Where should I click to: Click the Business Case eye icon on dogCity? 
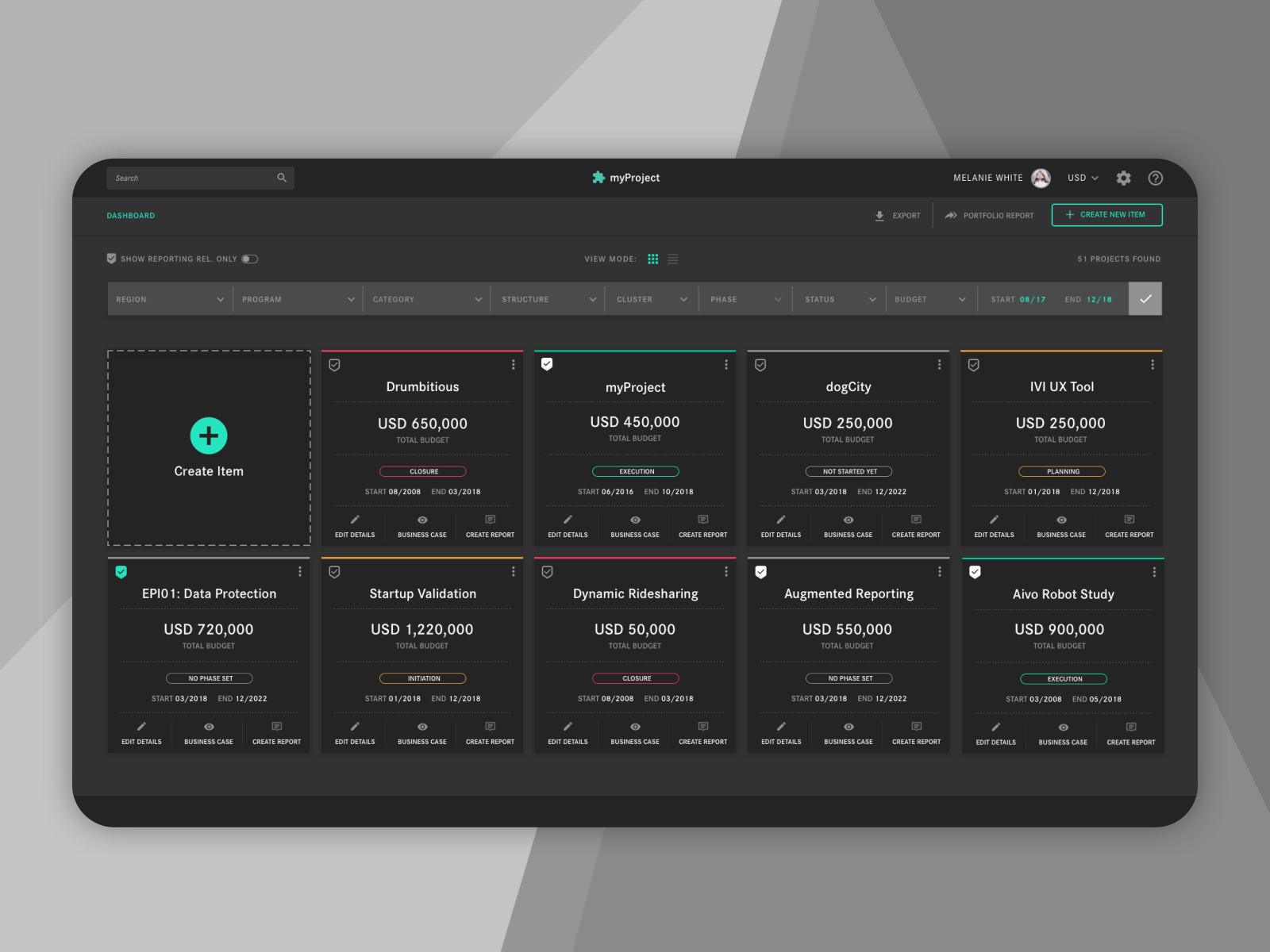847,520
